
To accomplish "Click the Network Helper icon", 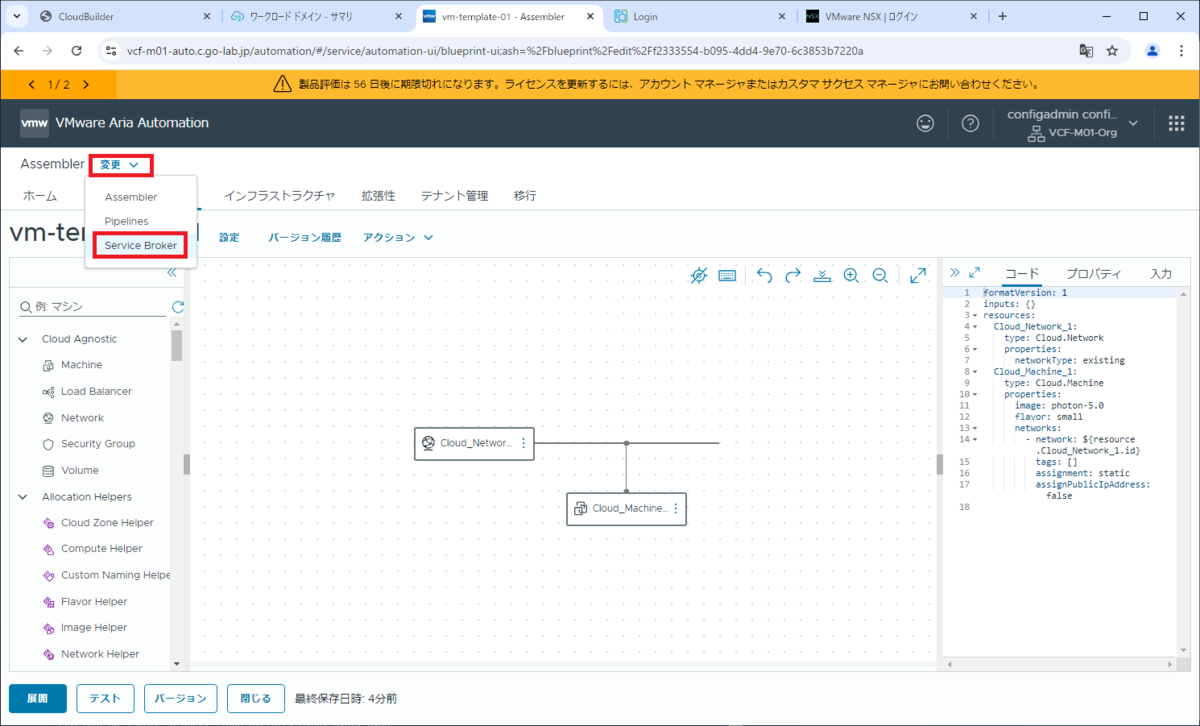I will (48, 654).
